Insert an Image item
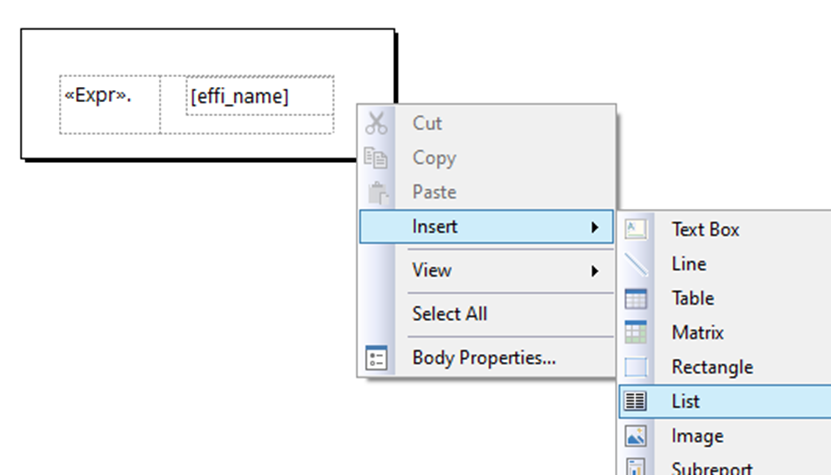 coord(725,436)
